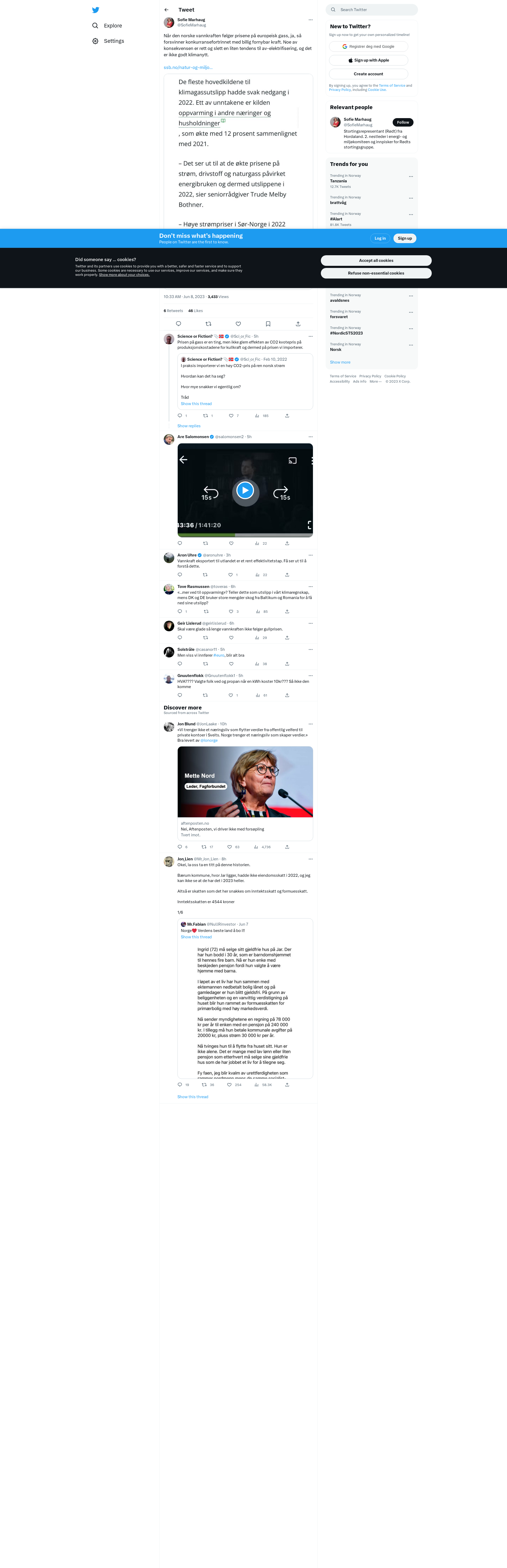Click the Twitter bird logo
The image size is (507, 1568).
coord(96,10)
